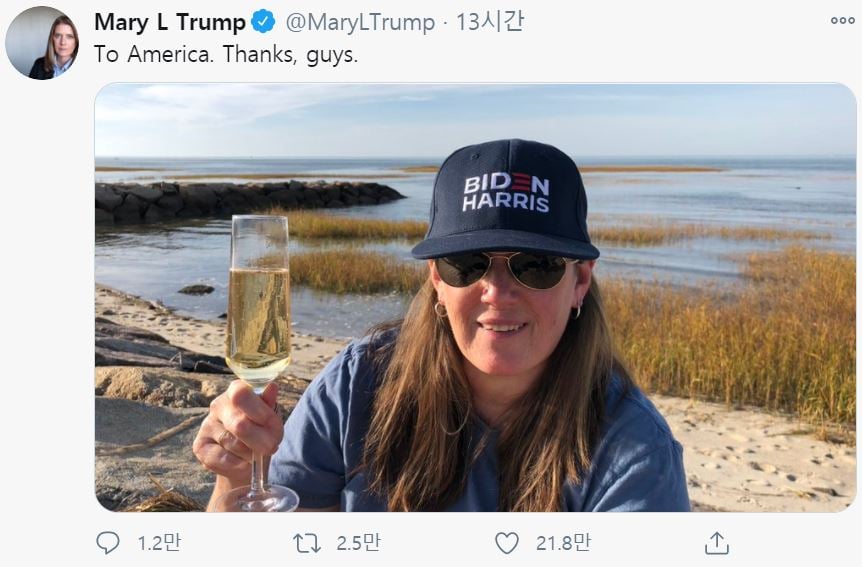The width and height of the screenshot is (862, 567).
Task: Click the 13시간 timestamp
Action: (490, 22)
